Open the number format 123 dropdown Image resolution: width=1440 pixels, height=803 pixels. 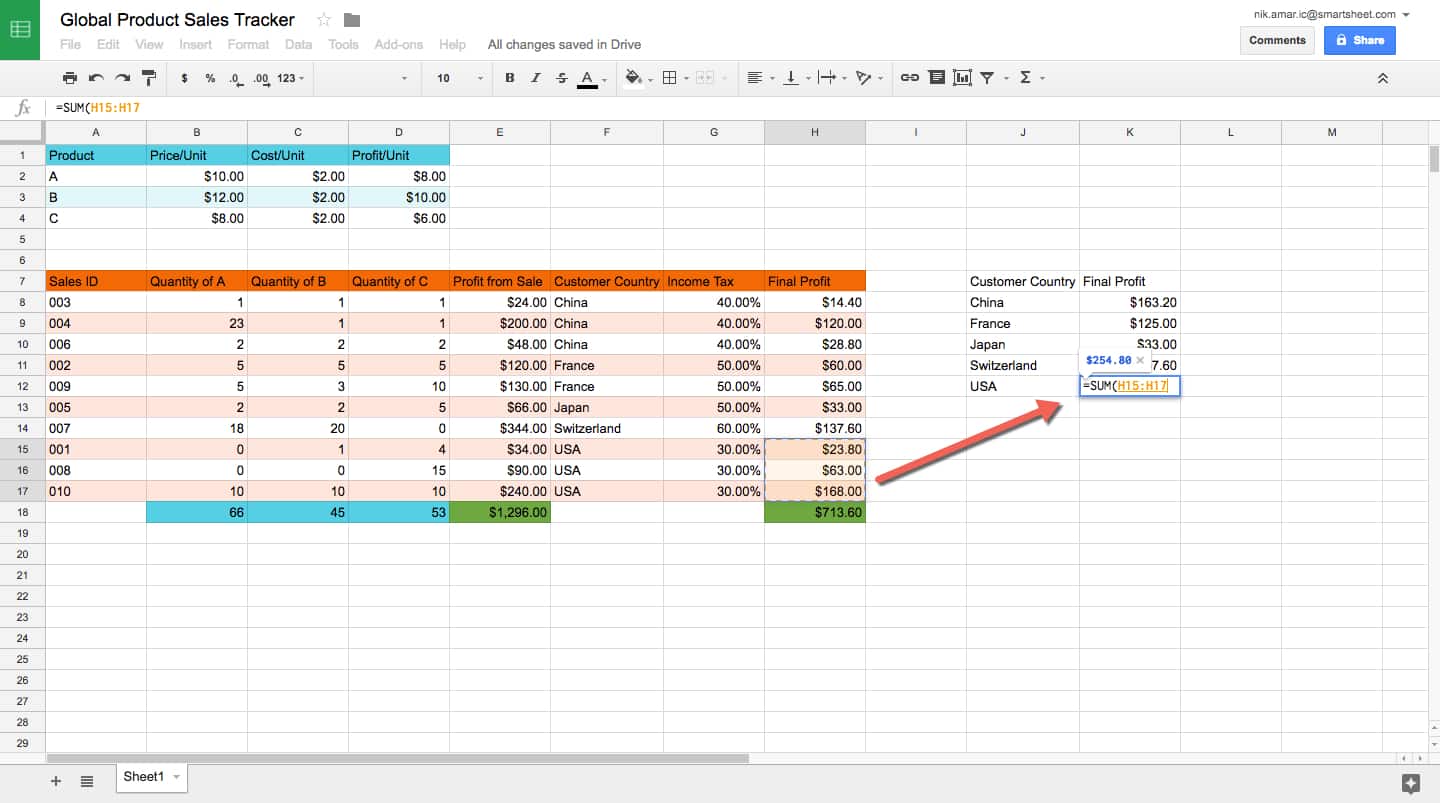(291, 78)
